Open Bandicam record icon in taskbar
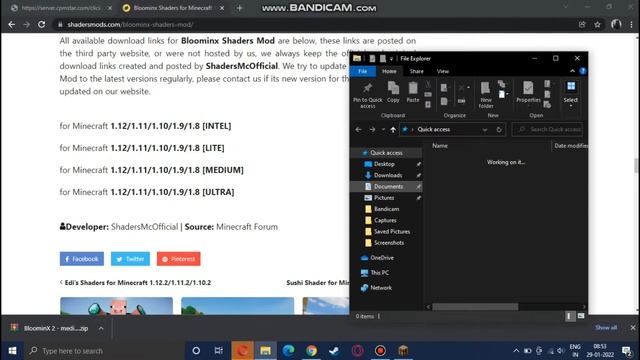 coord(380,351)
